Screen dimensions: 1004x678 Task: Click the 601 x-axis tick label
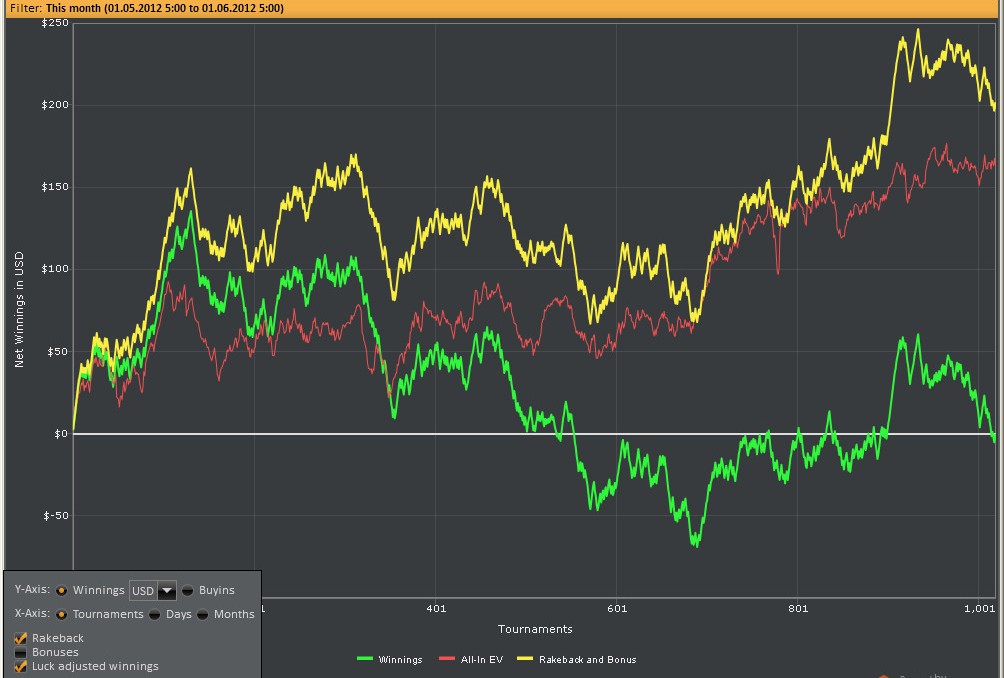click(x=617, y=608)
